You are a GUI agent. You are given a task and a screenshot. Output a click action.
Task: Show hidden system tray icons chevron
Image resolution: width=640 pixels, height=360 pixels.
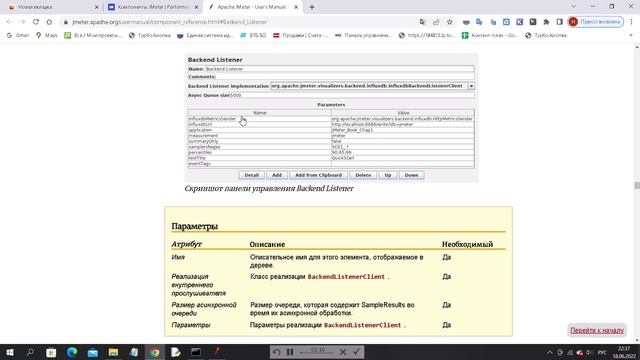point(549,352)
